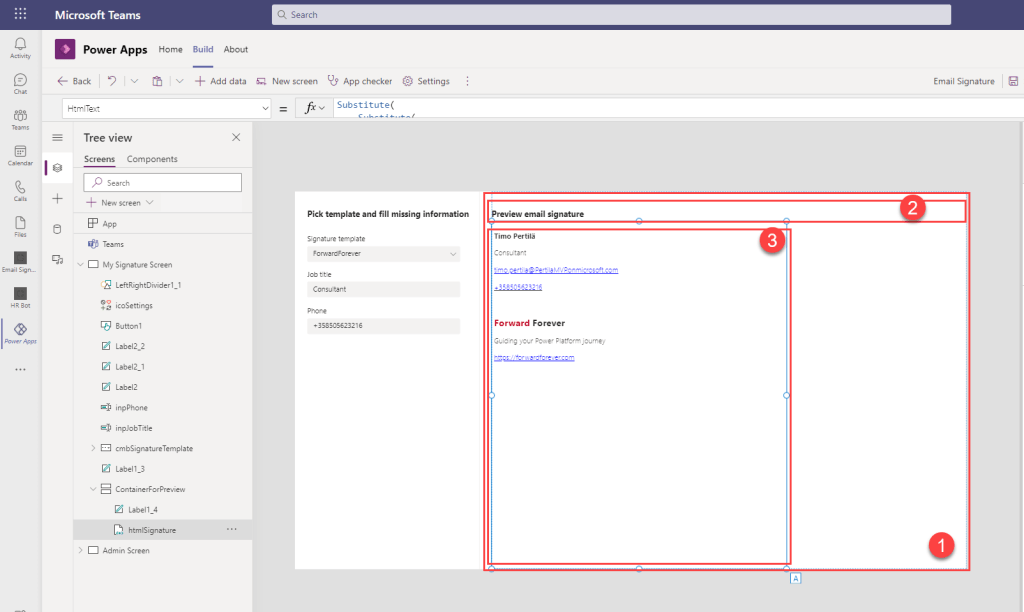Image resolution: width=1024 pixels, height=612 pixels.
Task: Select the Button1 item in tree view
Action: click(128, 326)
